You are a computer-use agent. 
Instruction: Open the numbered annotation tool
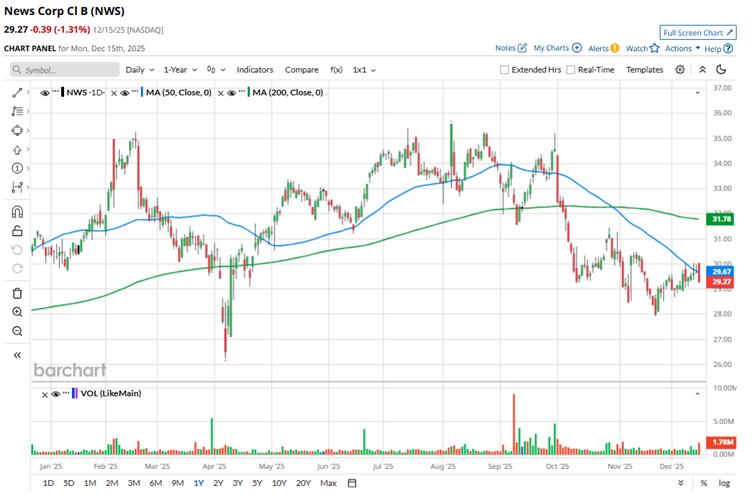[17, 169]
